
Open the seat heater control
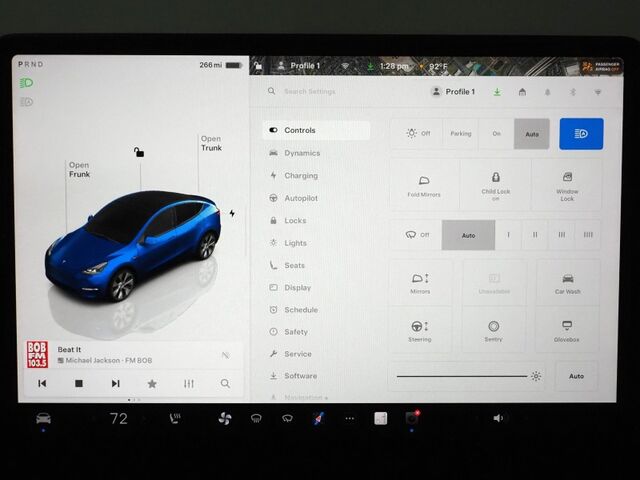click(175, 418)
